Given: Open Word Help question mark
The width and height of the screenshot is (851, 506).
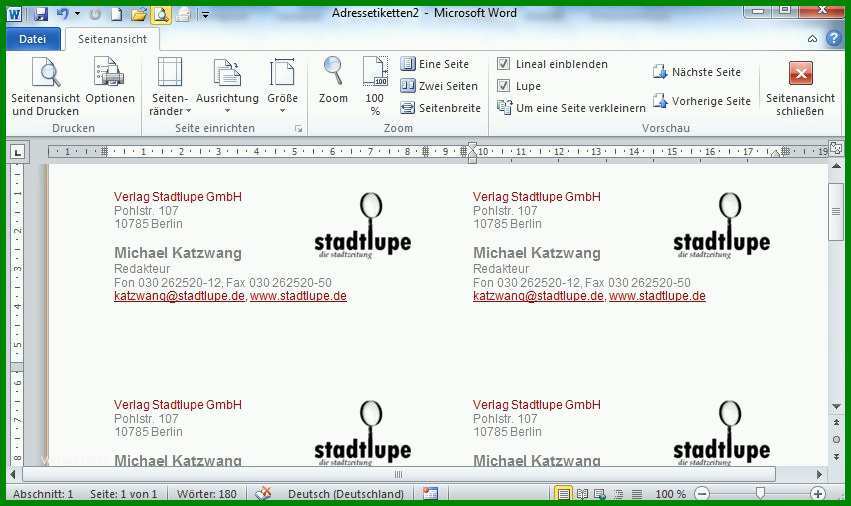Looking at the screenshot, I should tap(834, 39).
